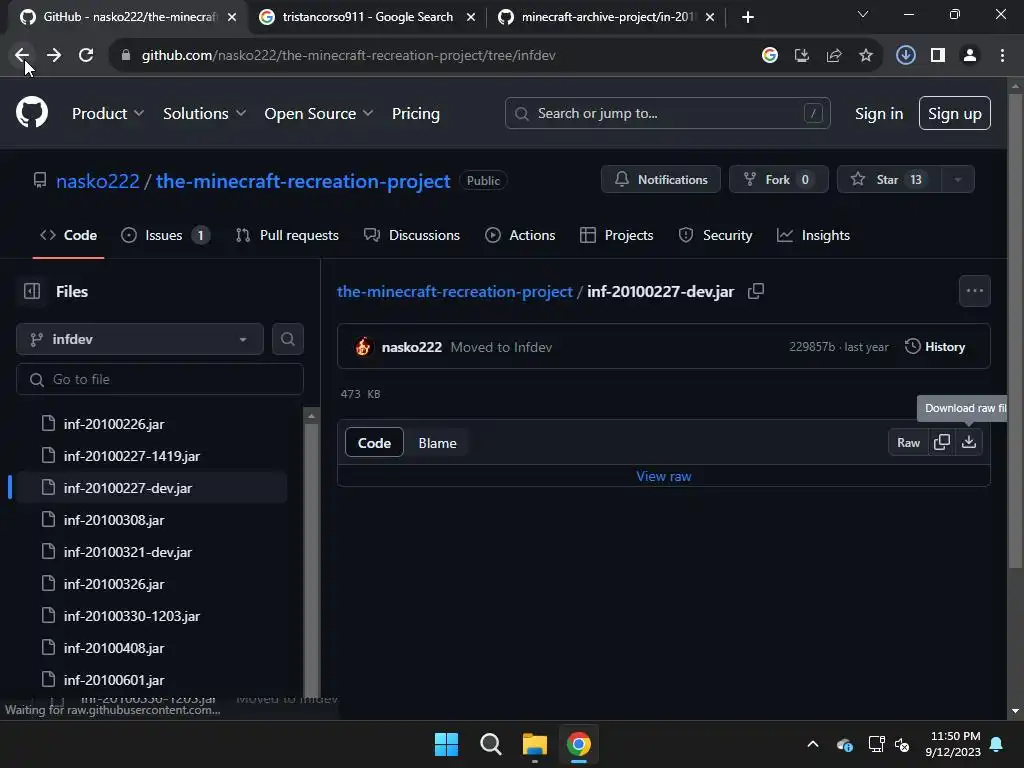Toggle the Chrome side panel icon

(x=938, y=56)
